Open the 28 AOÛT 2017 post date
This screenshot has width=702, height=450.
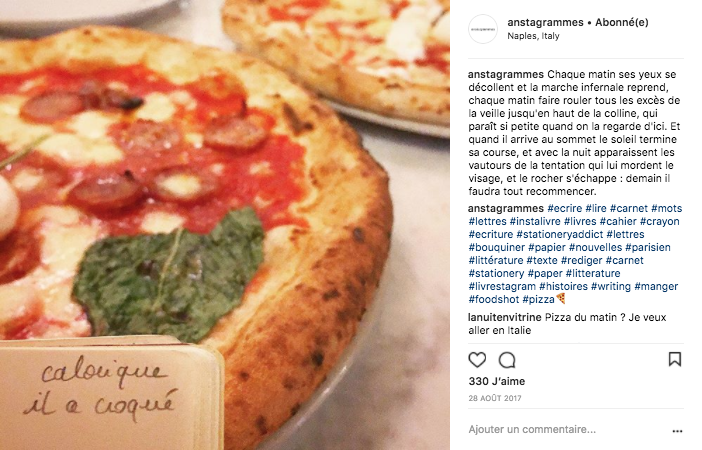[495, 398]
